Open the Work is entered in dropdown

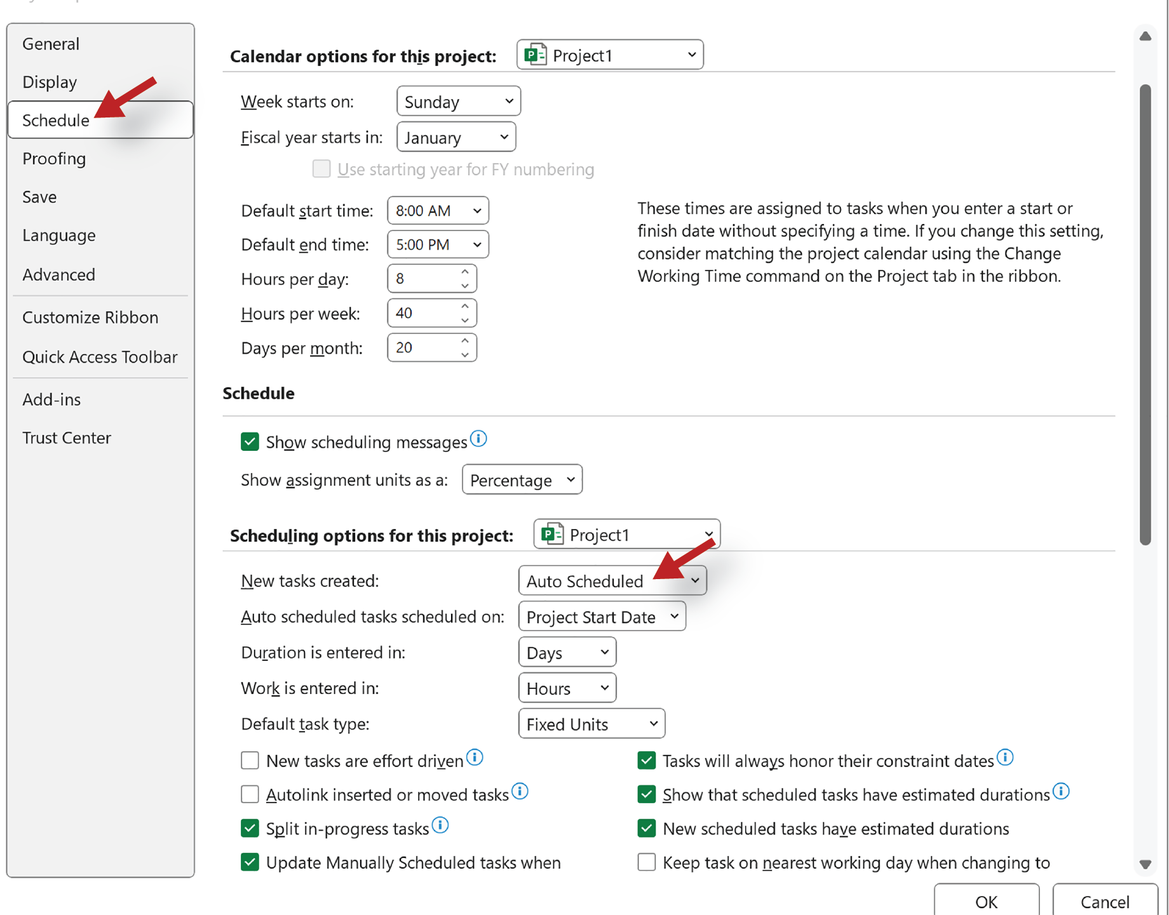click(567, 688)
